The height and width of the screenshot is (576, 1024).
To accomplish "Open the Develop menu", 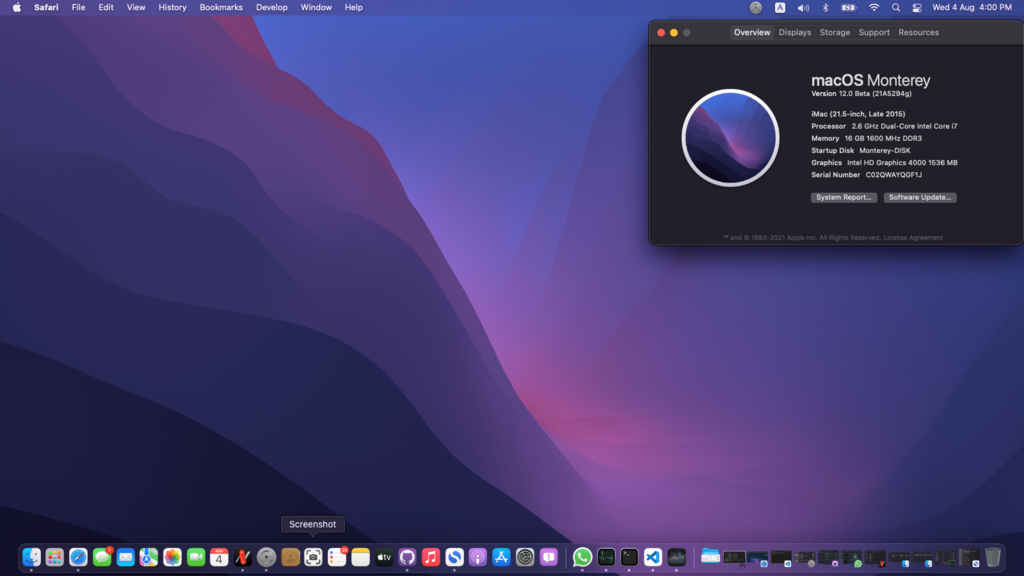I will [272, 7].
